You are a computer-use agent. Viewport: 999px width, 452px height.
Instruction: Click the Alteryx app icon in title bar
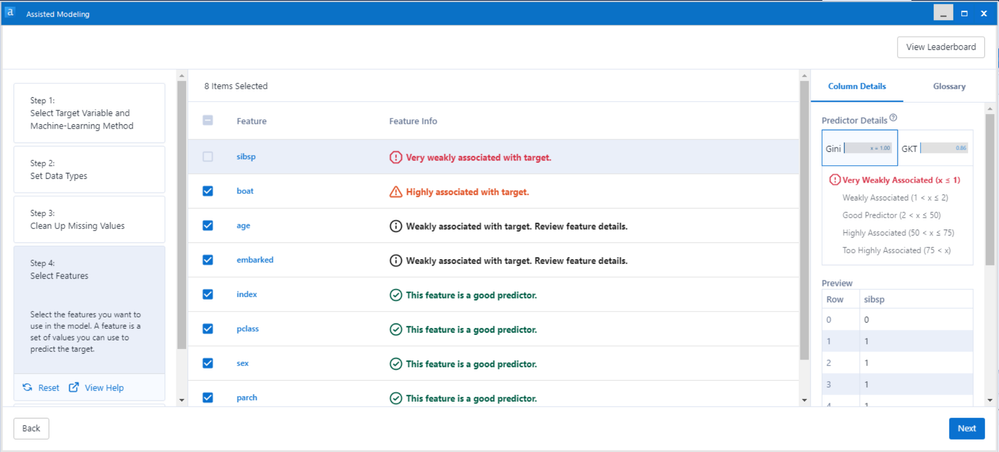click(x=10, y=13)
